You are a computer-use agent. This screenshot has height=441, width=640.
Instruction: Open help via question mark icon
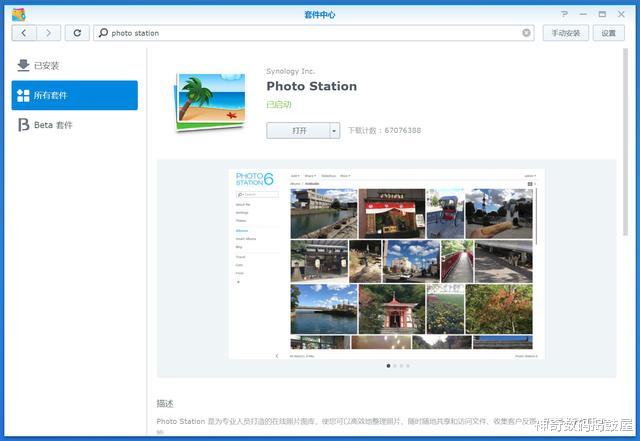tap(565, 14)
